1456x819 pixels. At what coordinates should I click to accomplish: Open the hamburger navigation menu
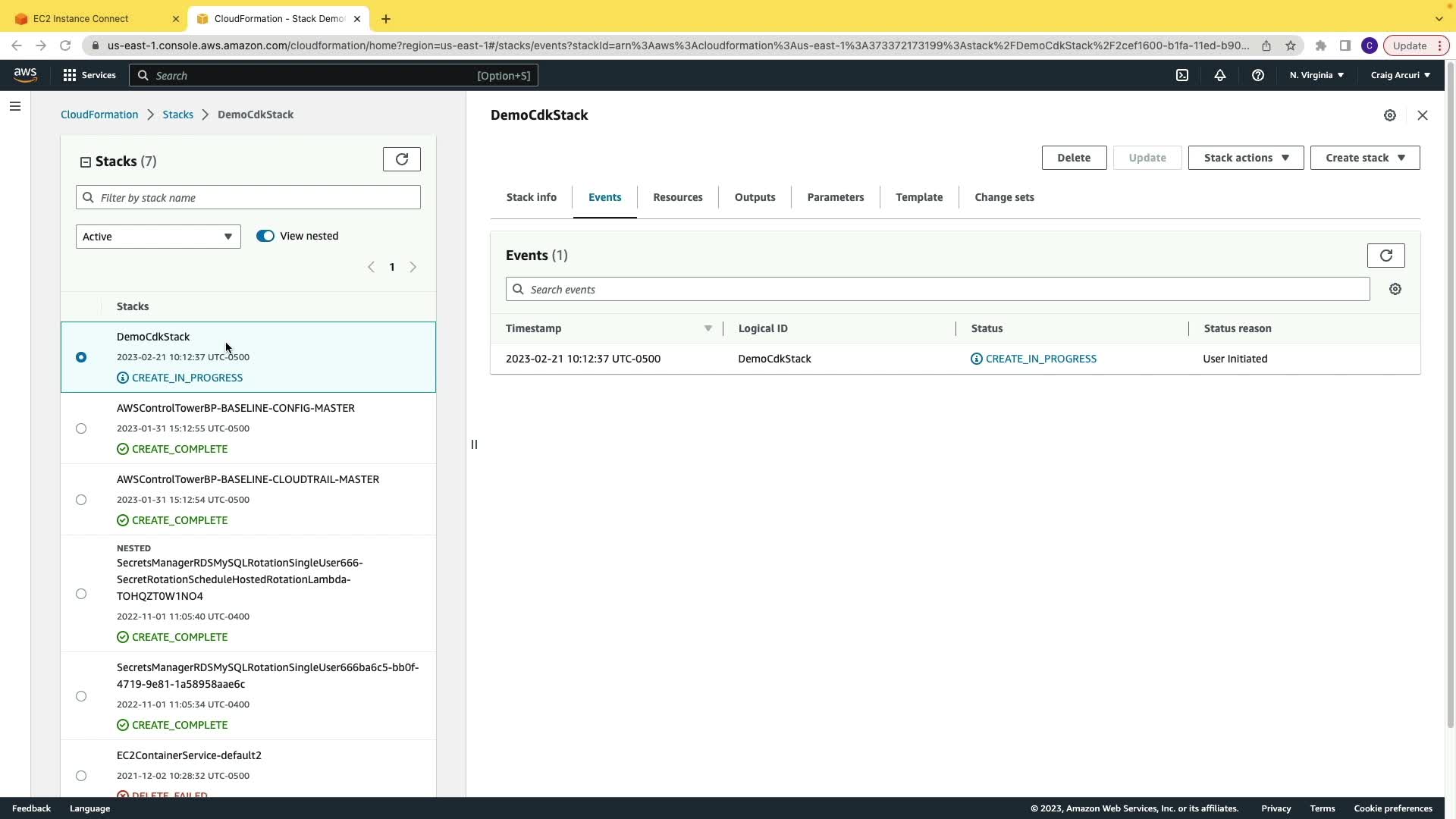pyautogui.click(x=15, y=106)
